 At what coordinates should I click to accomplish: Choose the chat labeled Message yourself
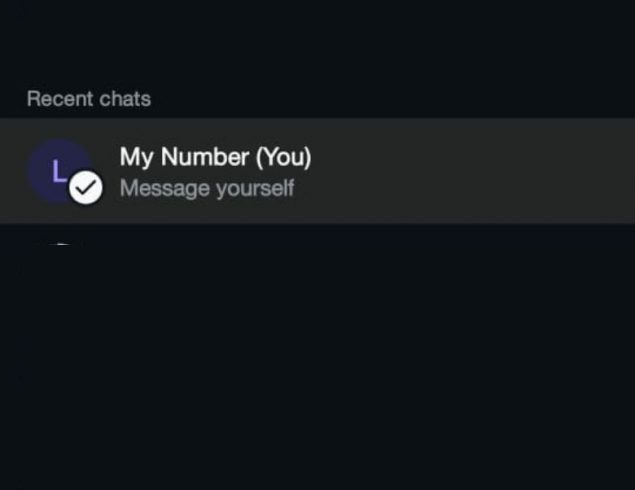207,188
